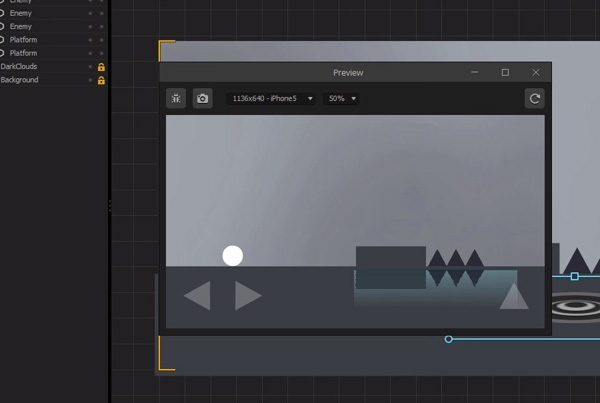Image resolution: width=600 pixels, height=403 pixels.
Task: Toggle visibility dot of Background layer
Action: point(90,80)
